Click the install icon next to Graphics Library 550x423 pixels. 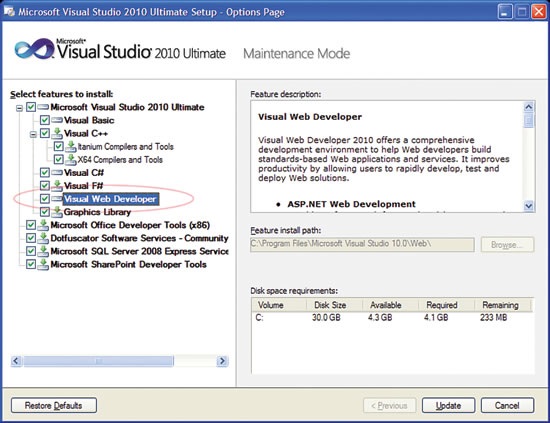point(57,212)
